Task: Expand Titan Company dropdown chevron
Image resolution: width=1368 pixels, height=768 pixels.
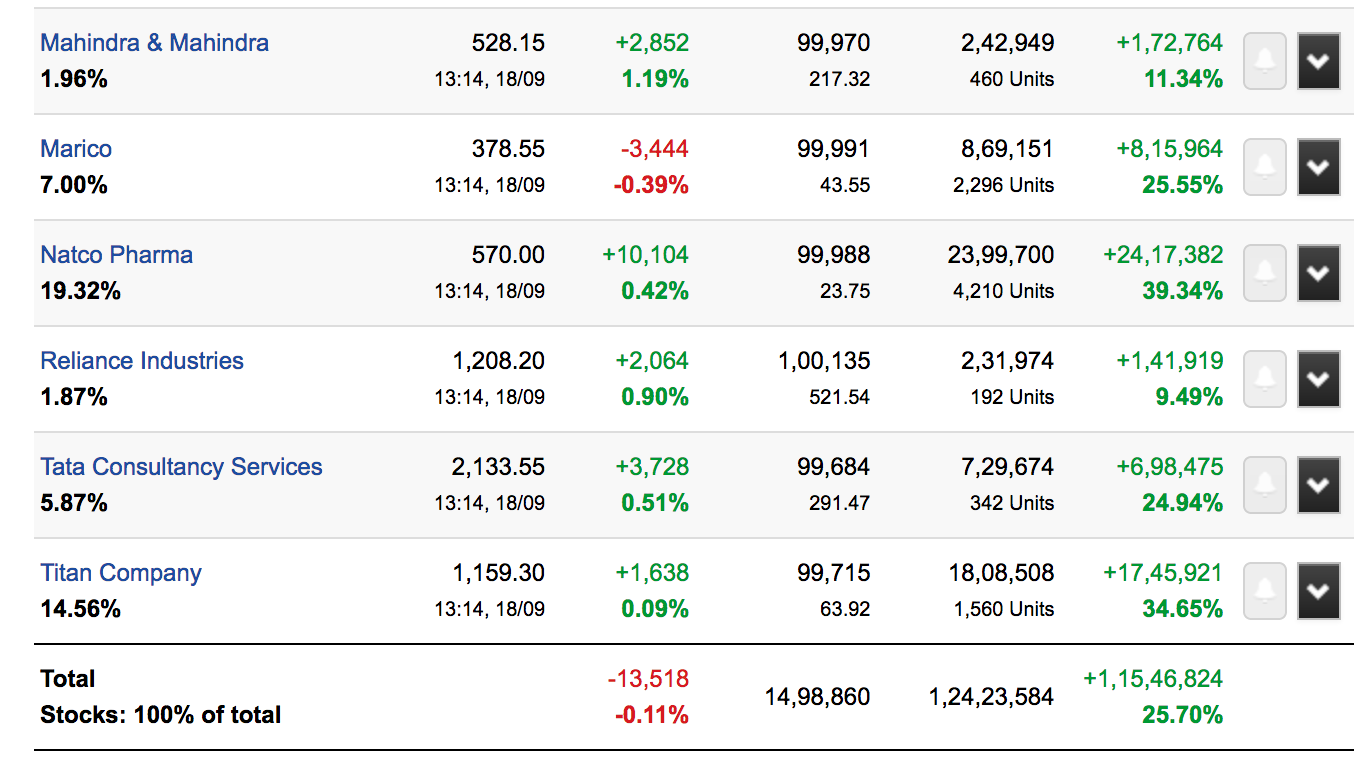Action: (1318, 591)
